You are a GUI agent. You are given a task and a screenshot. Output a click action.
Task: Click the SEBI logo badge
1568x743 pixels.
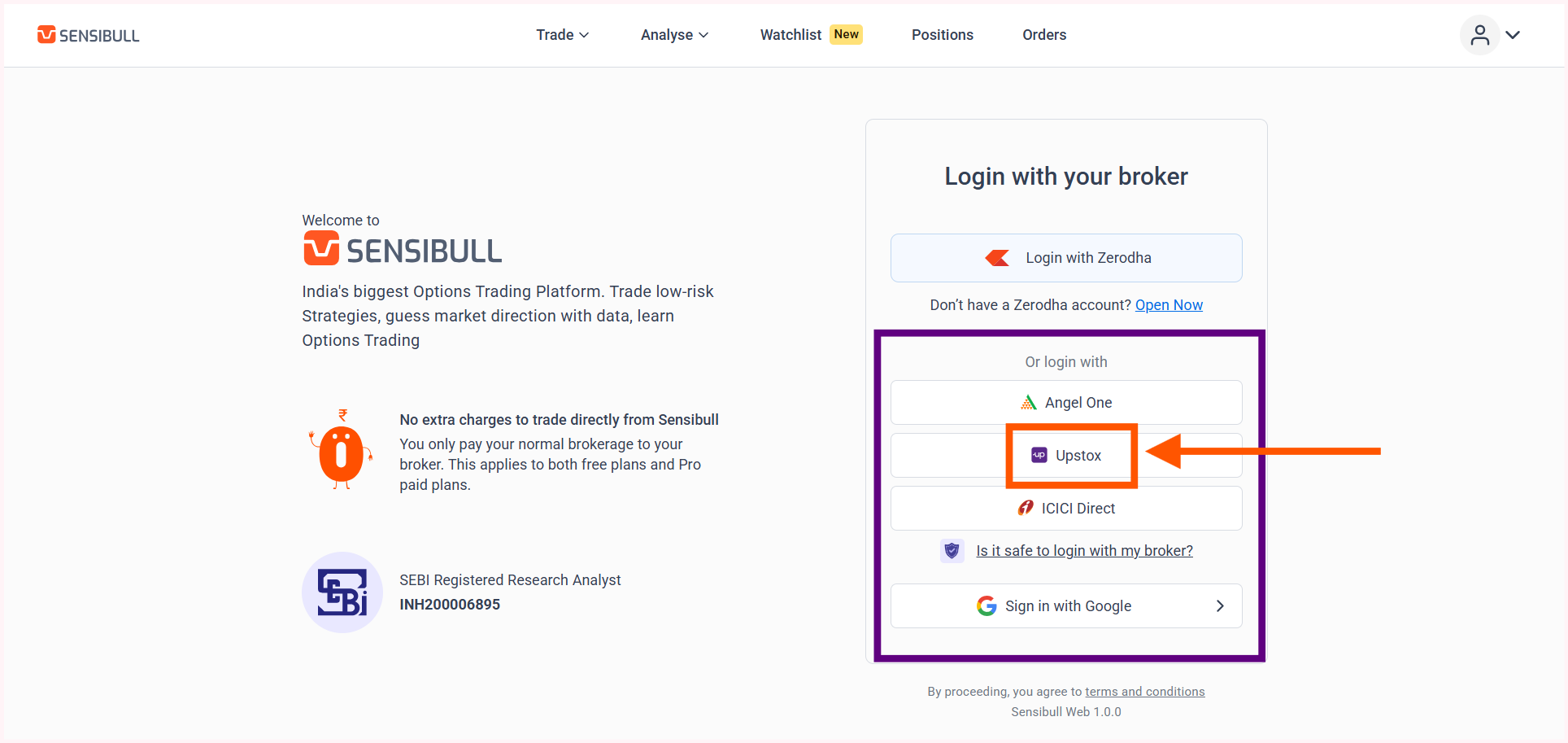pos(342,592)
